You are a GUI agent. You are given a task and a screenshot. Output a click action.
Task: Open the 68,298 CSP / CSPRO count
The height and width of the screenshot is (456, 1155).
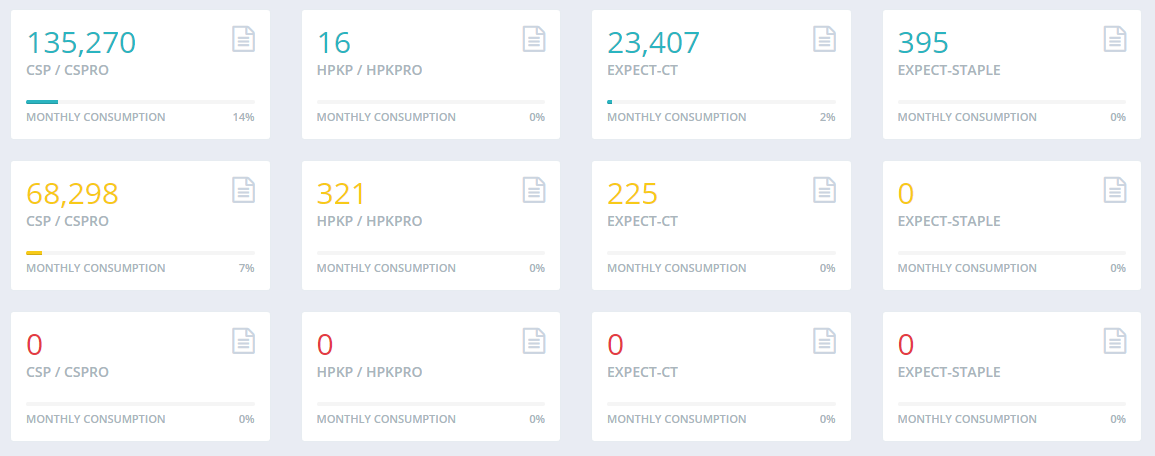click(x=72, y=194)
